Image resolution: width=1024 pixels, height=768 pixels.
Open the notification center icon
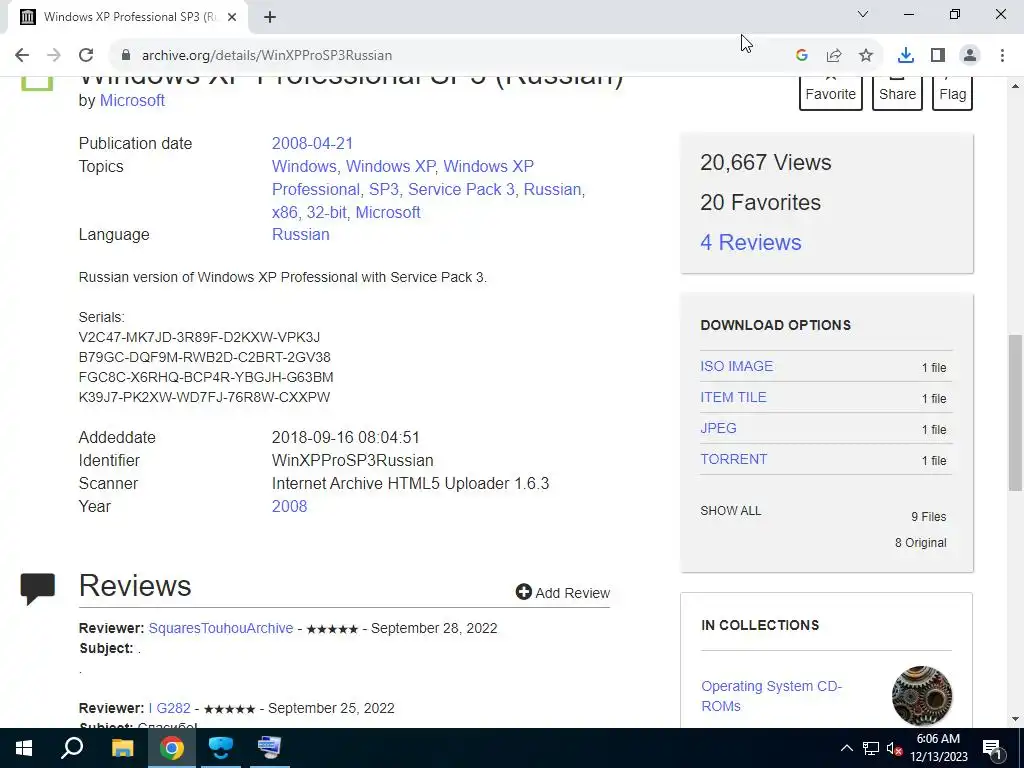(992, 748)
